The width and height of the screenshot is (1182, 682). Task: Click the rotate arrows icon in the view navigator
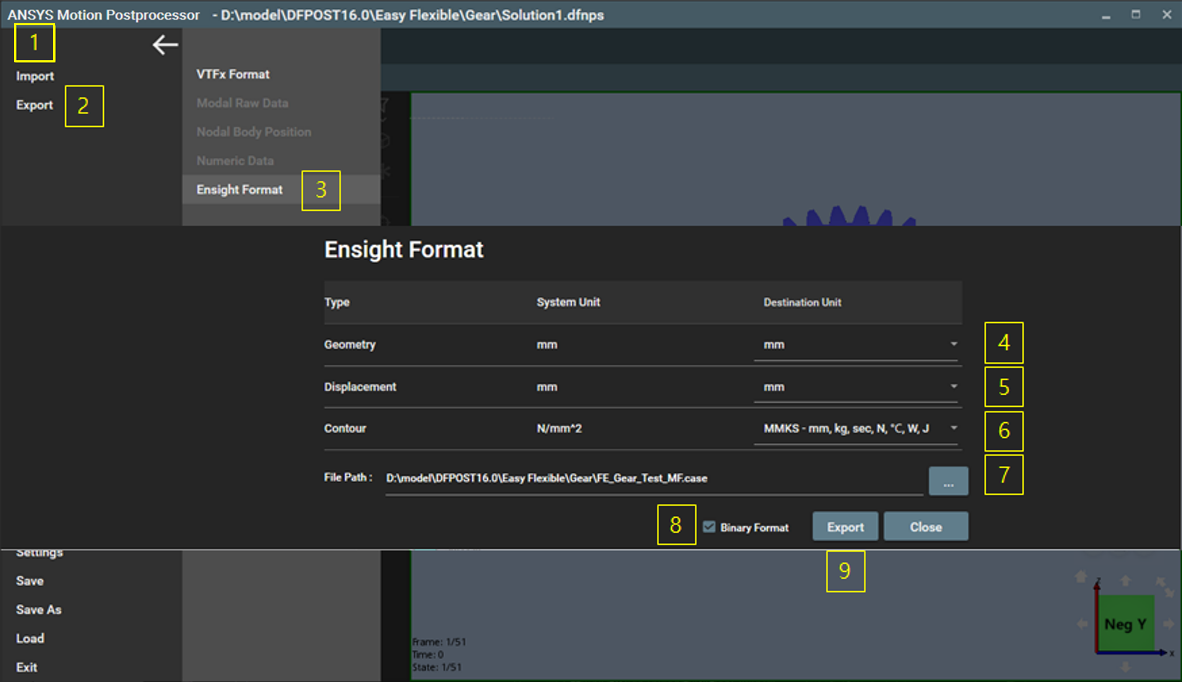1163,586
